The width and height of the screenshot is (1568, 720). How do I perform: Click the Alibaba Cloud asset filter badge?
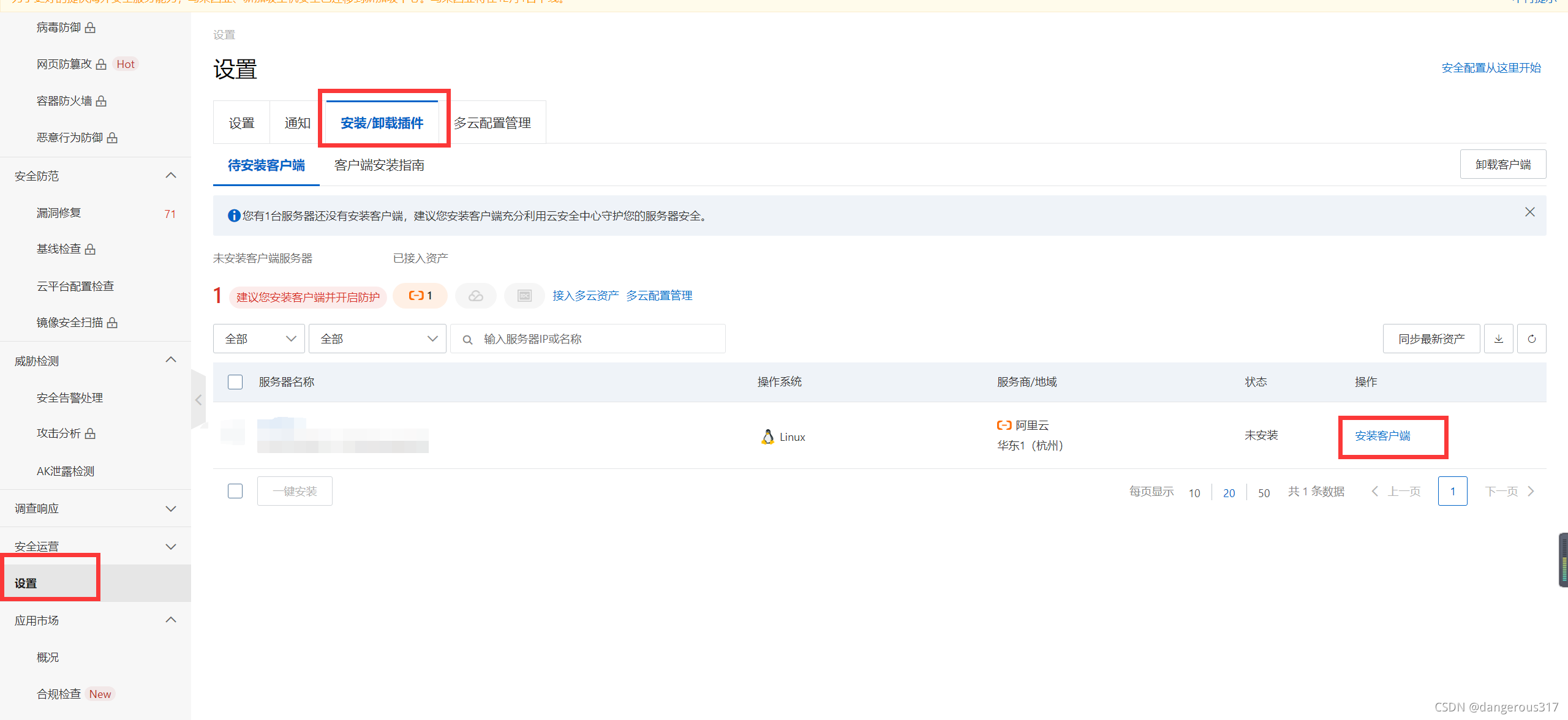(420, 296)
